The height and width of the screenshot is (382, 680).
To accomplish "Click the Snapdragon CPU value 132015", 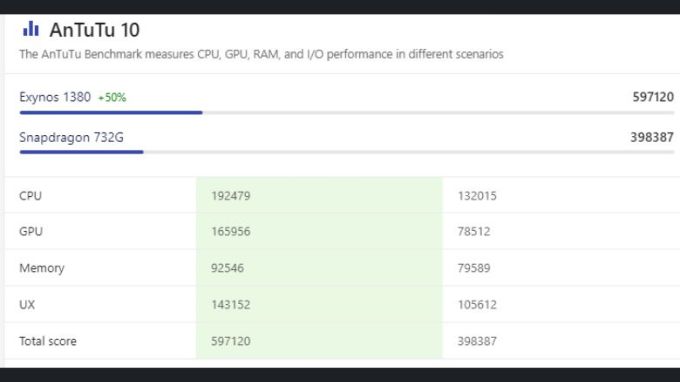I will tap(477, 196).
